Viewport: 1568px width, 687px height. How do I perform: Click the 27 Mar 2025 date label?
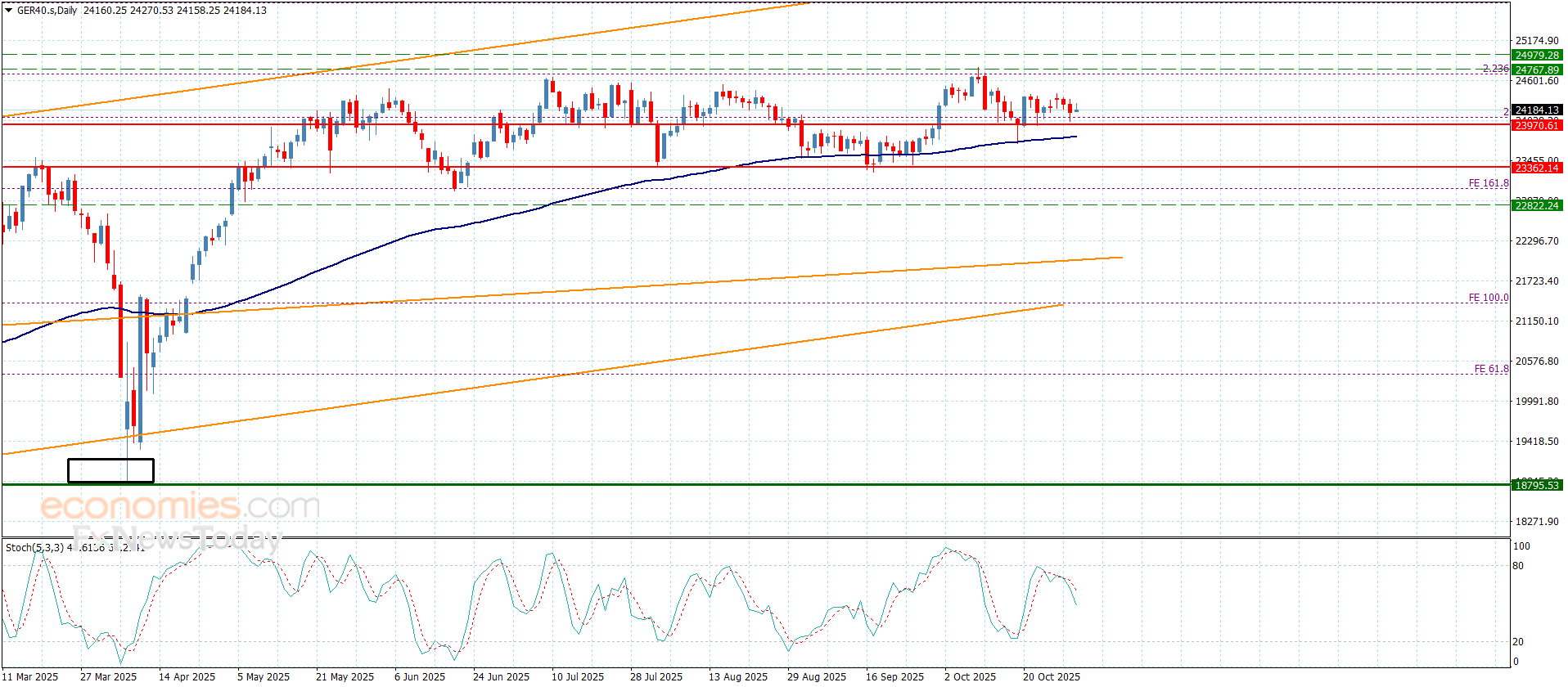pyautogui.click(x=109, y=676)
